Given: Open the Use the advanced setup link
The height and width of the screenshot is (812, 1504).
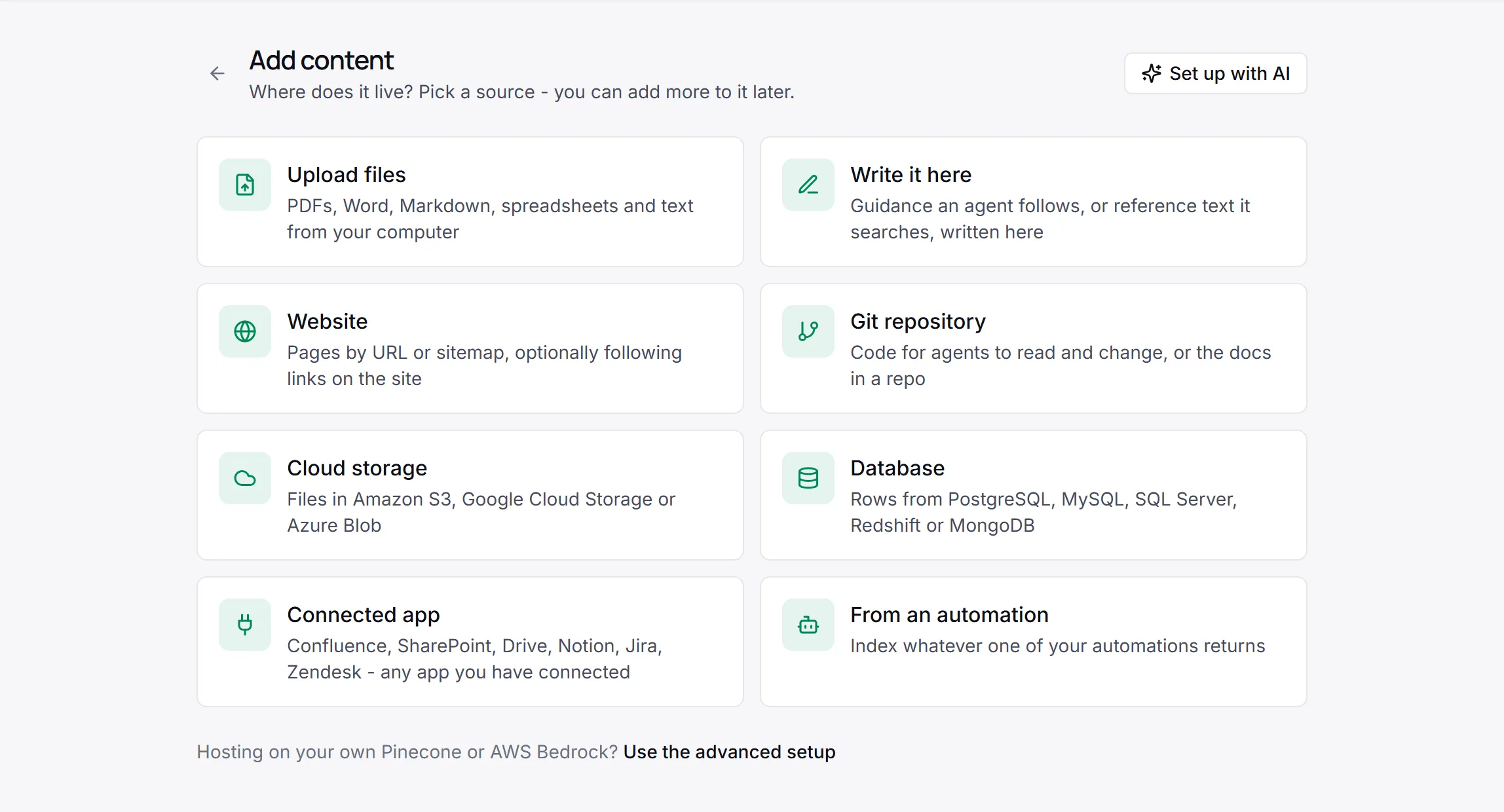Looking at the screenshot, I should (x=730, y=752).
